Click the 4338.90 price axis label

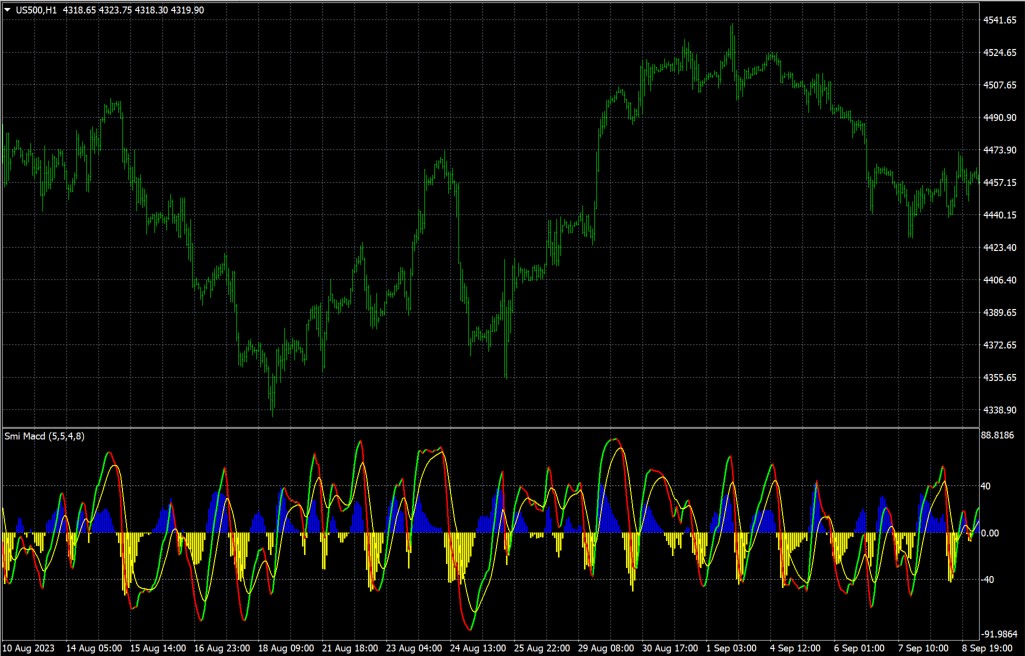pos(1000,410)
